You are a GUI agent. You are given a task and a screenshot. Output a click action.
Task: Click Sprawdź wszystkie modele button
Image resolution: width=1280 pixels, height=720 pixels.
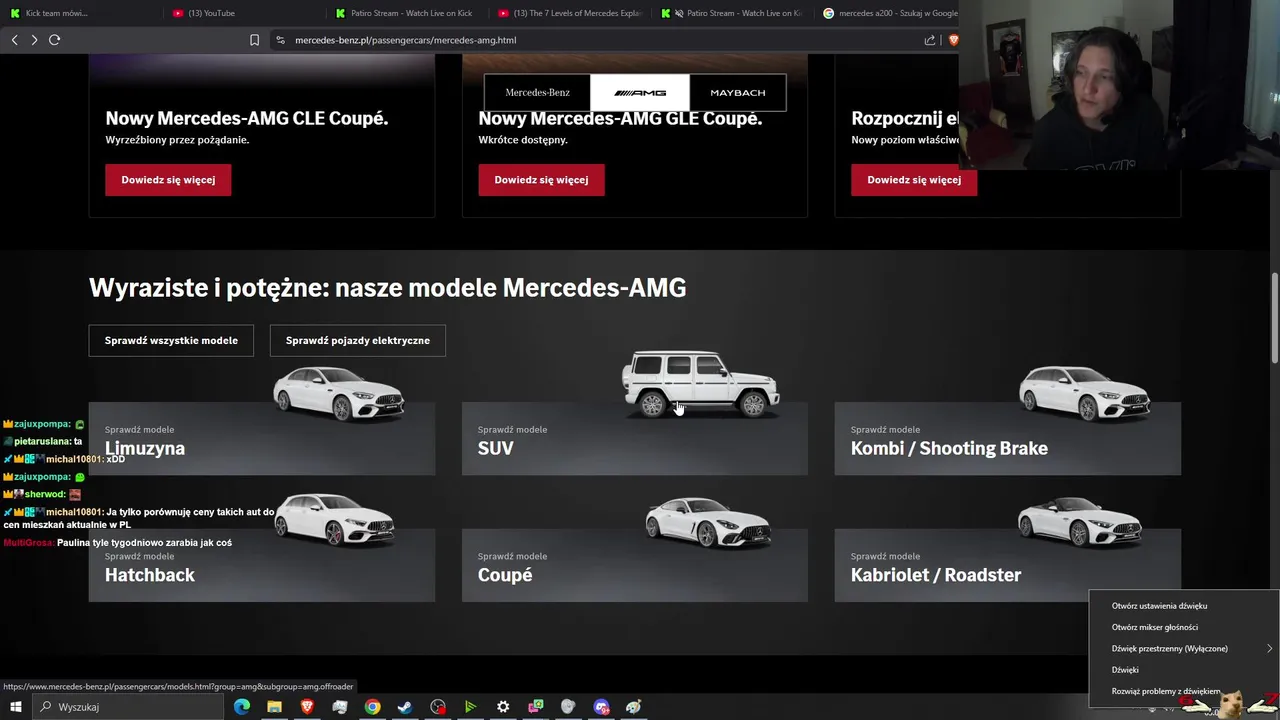171,340
